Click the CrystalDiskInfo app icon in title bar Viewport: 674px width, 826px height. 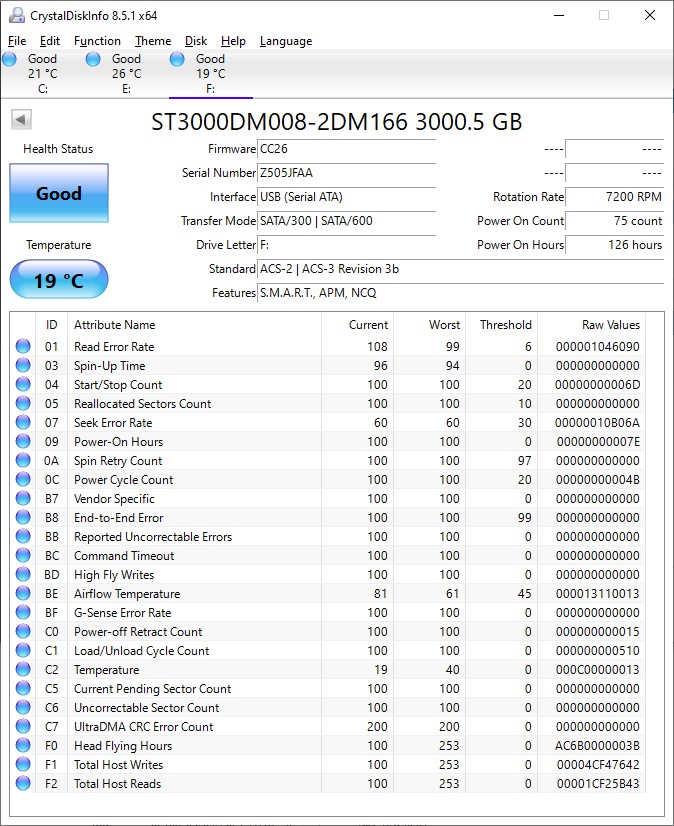[15, 15]
